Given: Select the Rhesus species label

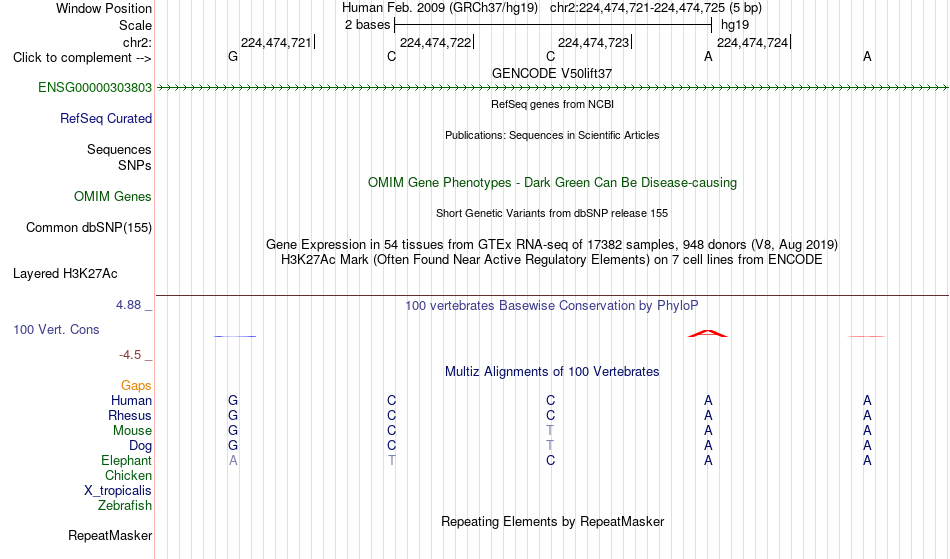Looking at the screenshot, I should click(x=130, y=416).
